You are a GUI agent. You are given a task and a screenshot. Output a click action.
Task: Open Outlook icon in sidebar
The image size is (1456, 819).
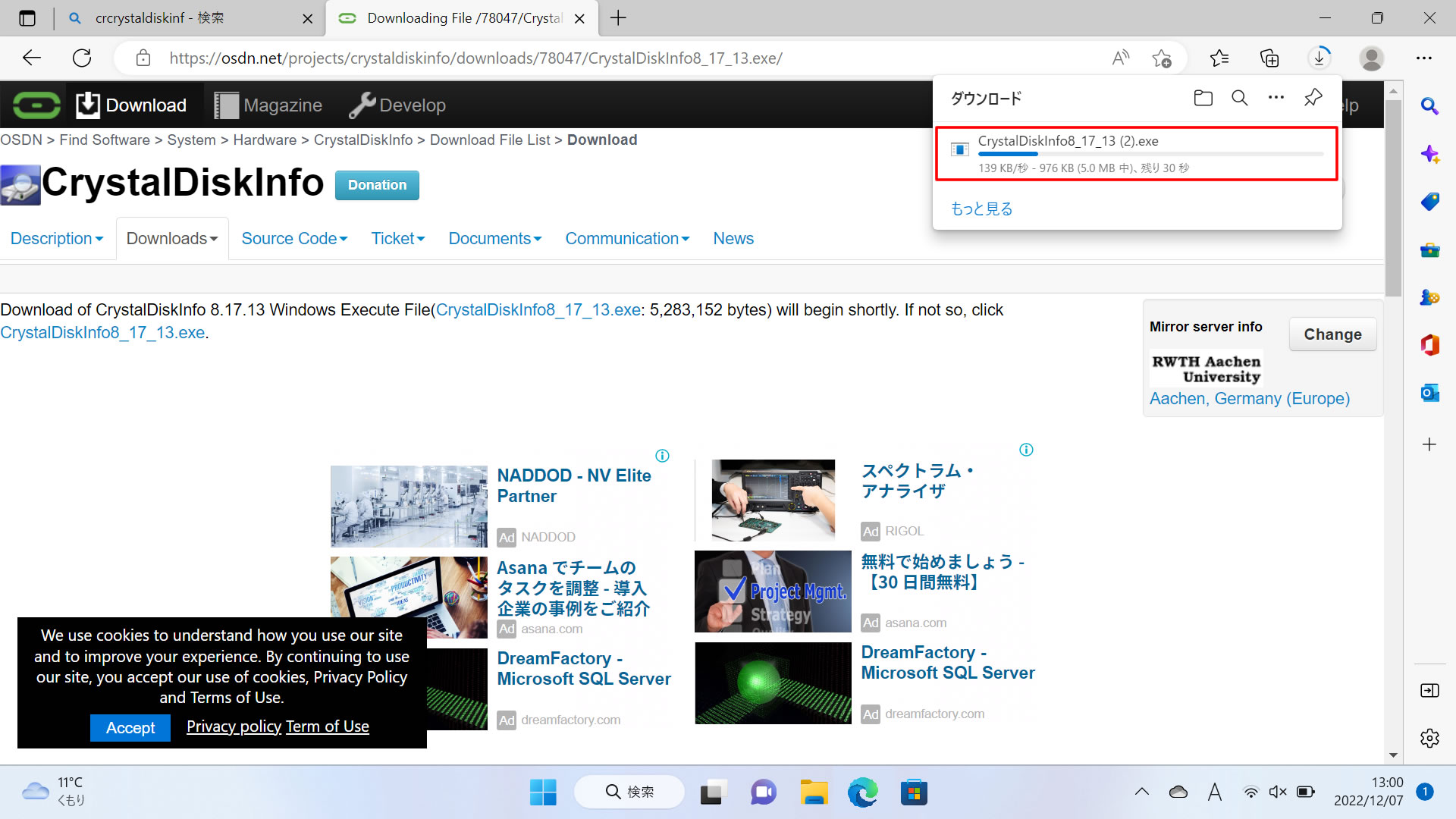tap(1429, 393)
